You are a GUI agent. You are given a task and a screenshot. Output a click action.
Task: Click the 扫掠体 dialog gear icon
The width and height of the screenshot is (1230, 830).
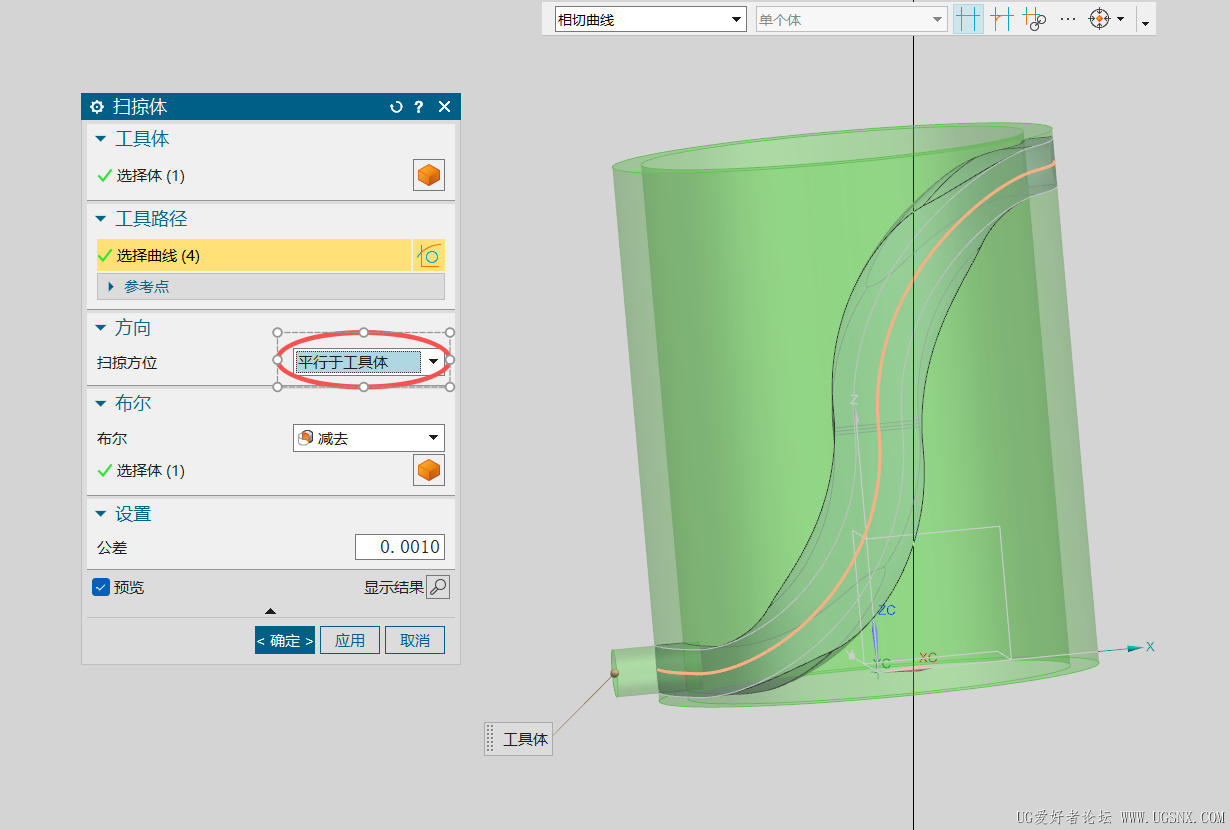coord(97,107)
